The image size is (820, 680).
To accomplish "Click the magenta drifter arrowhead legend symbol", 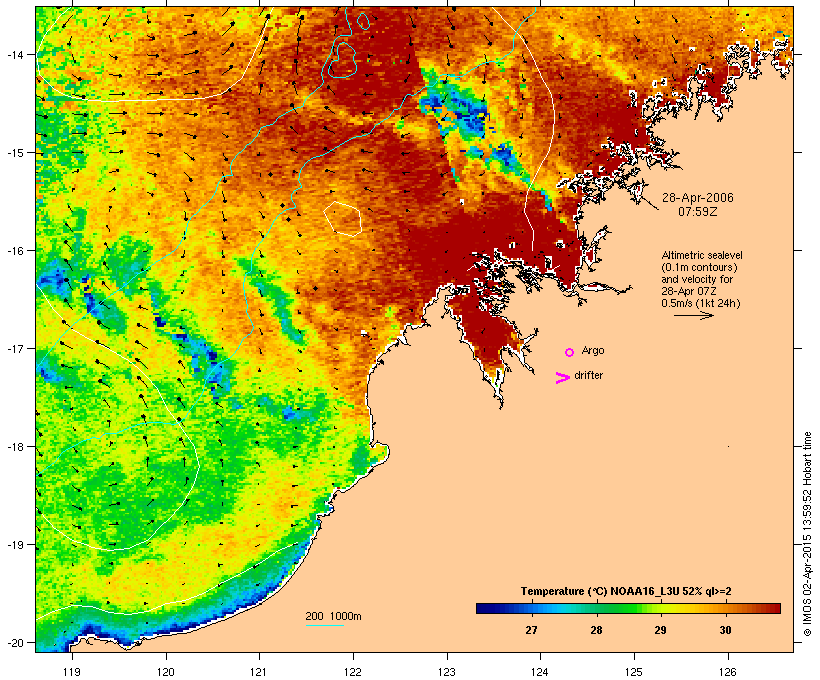I will (562, 378).
